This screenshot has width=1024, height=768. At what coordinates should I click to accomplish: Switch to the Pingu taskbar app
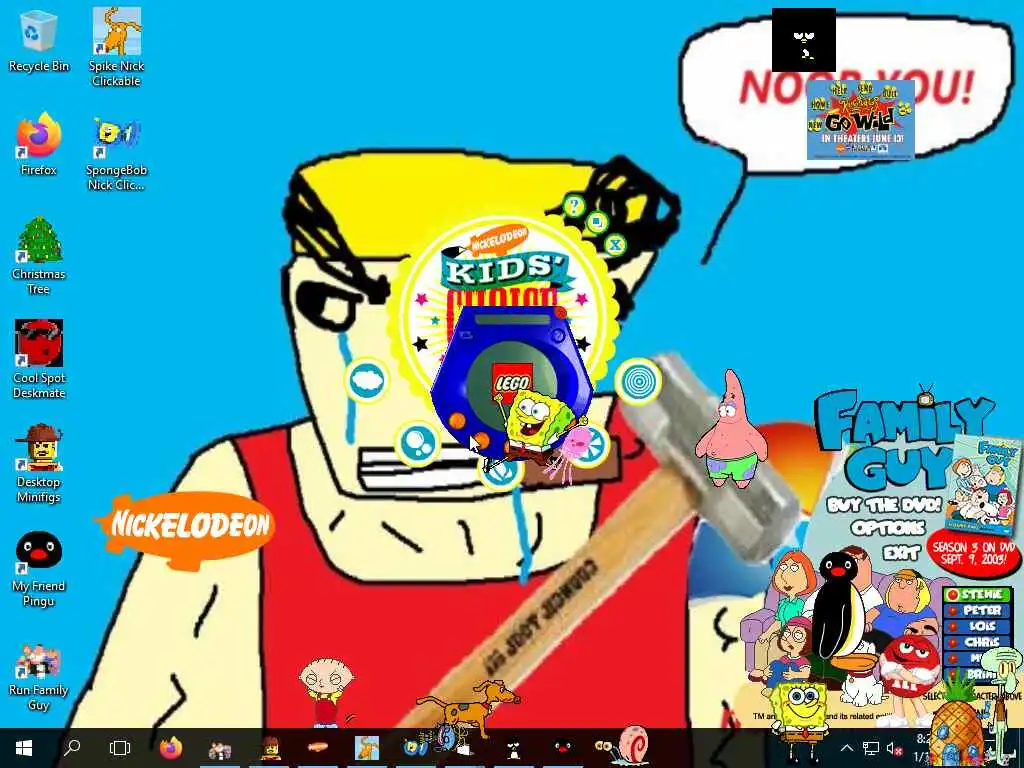pyautogui.click(x=563, y=748)
